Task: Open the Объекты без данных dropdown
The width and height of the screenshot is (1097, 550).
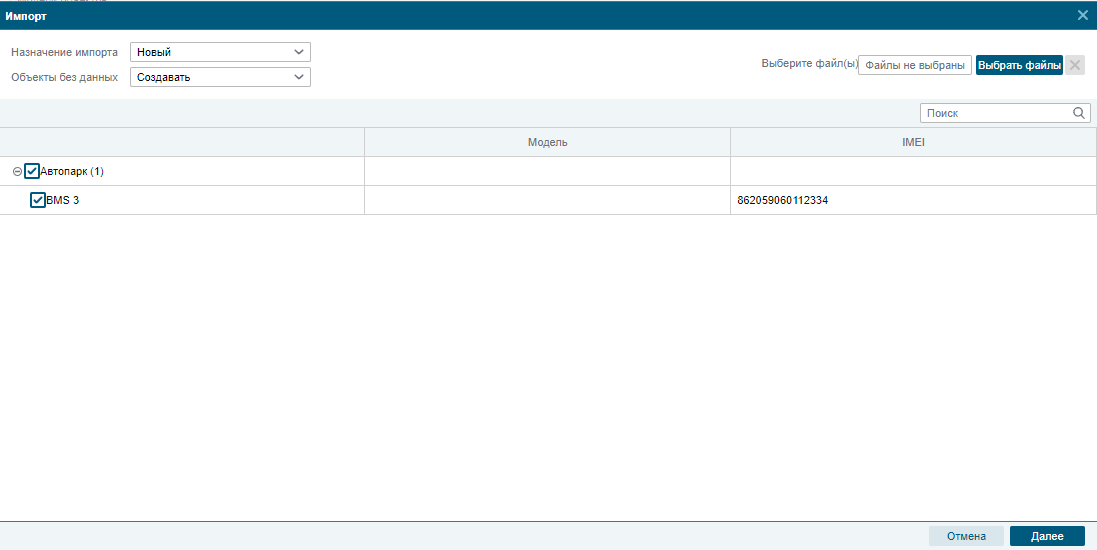Action: (x=220, y=77)
